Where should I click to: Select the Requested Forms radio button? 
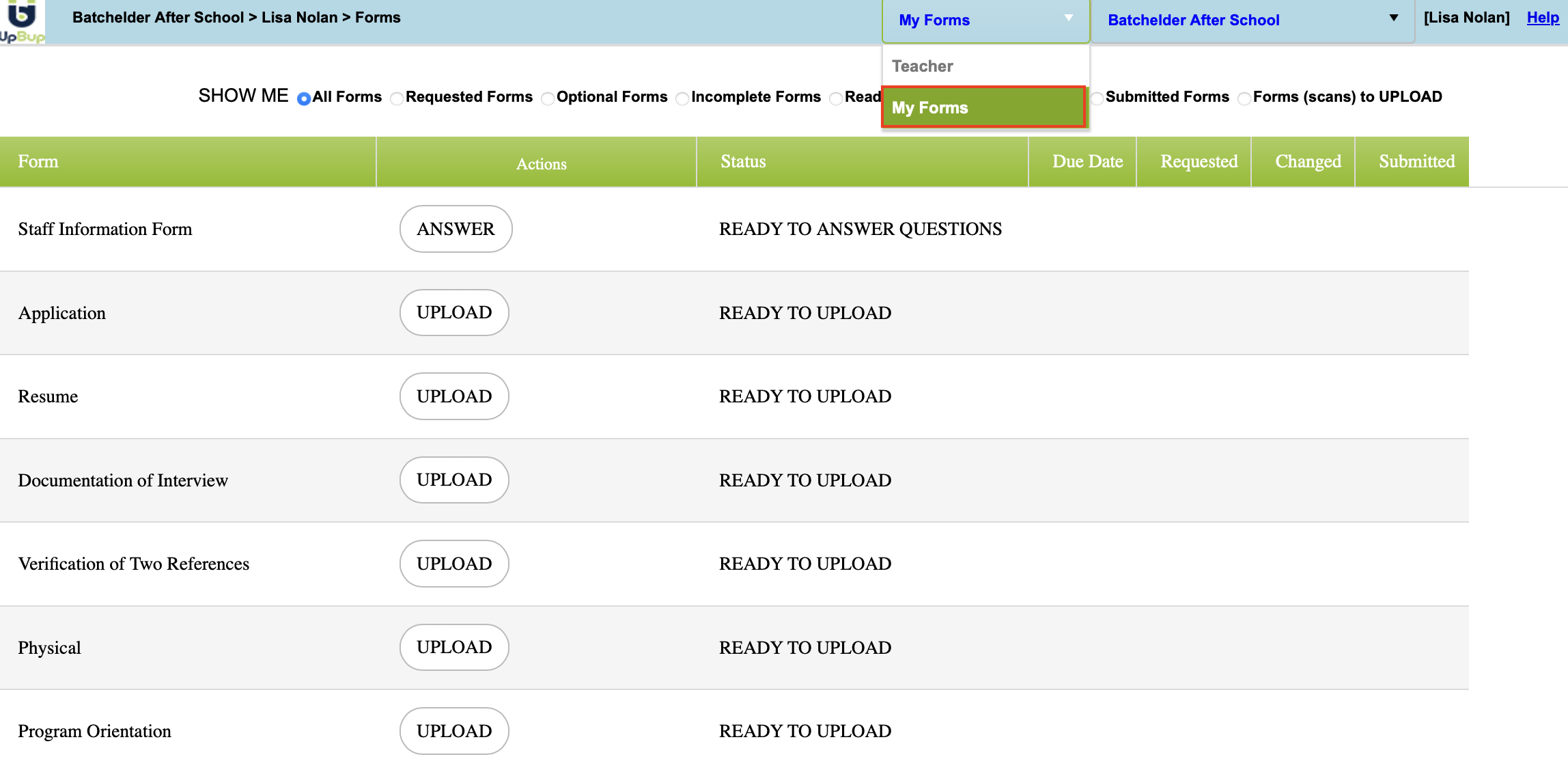[396, 98]
